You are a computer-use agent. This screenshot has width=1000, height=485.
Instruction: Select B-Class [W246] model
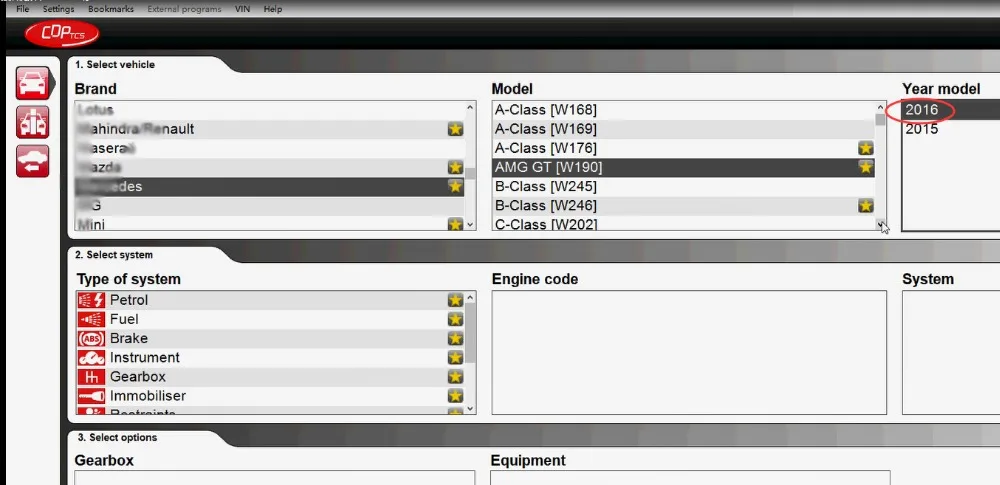click(x=684, y=205)
